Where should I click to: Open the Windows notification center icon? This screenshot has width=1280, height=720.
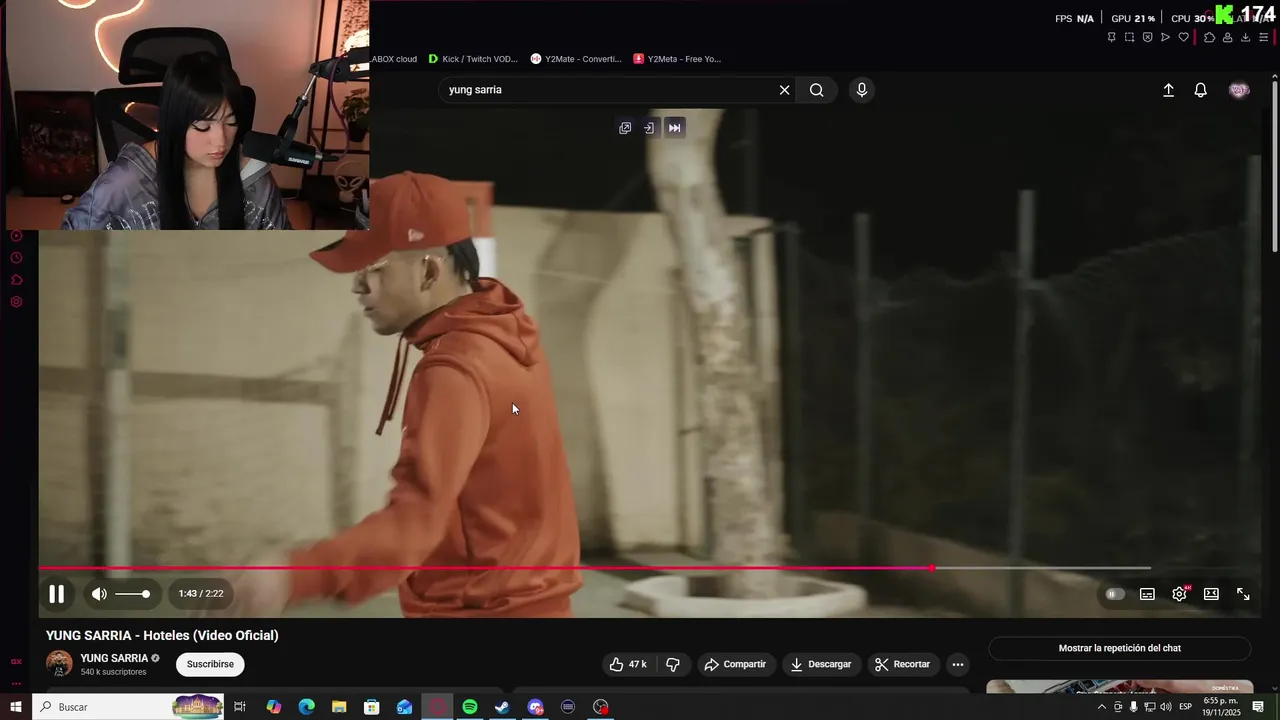point(1259,707)
